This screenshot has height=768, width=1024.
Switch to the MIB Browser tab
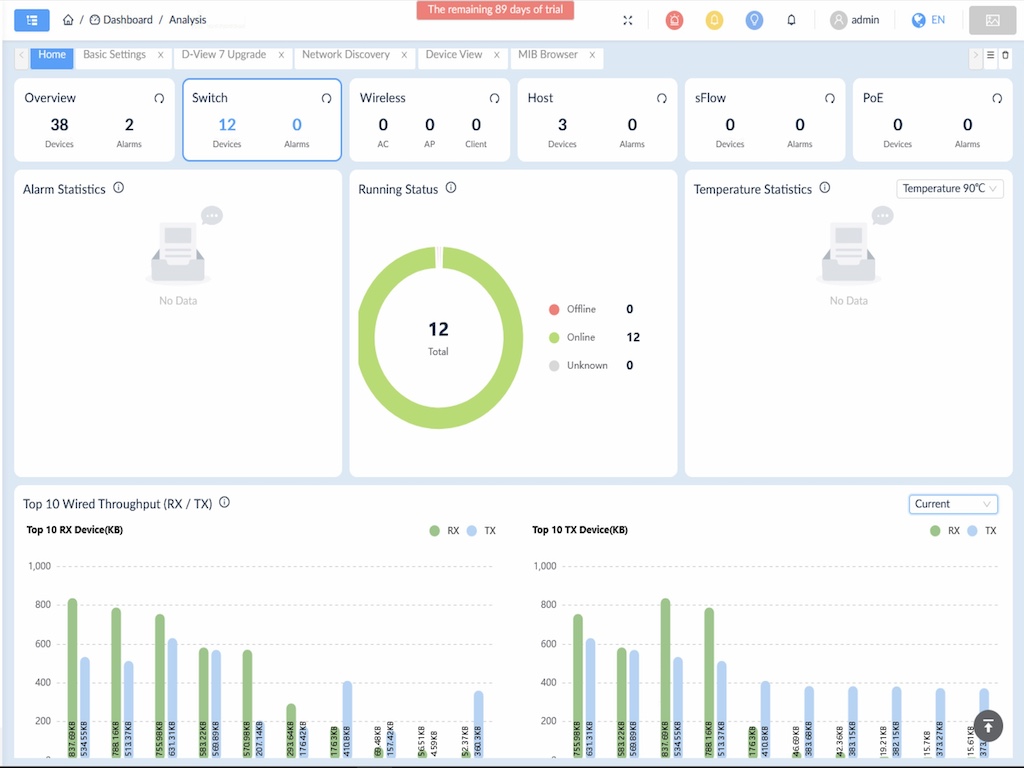548,55
